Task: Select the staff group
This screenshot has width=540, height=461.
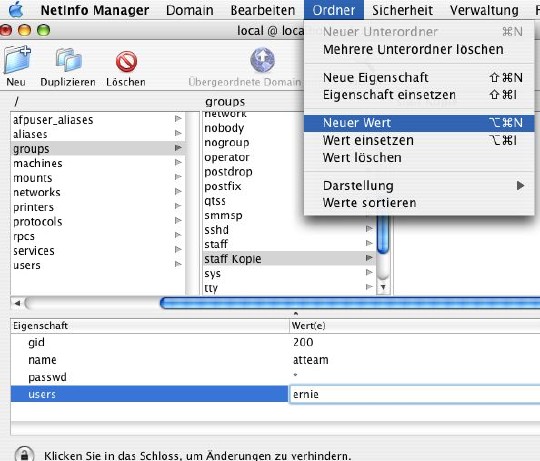Action: point(289,244)
